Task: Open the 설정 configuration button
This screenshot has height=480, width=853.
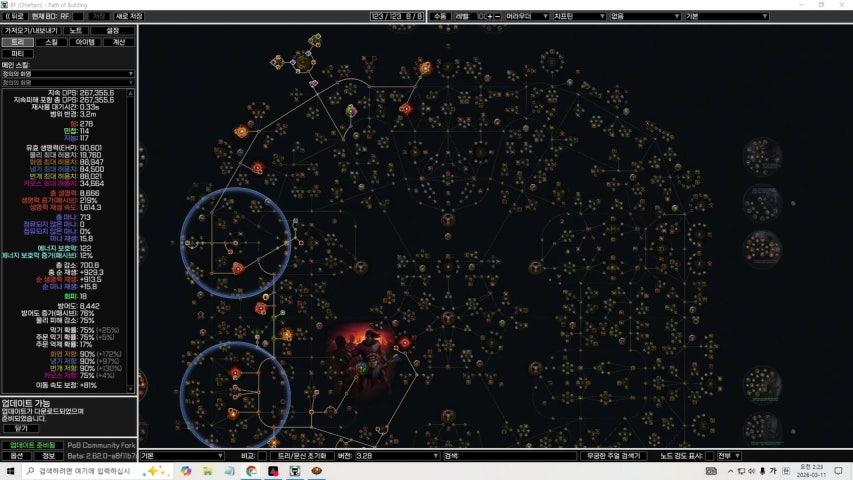Action: pyautogui.click(x=113, y=30)
